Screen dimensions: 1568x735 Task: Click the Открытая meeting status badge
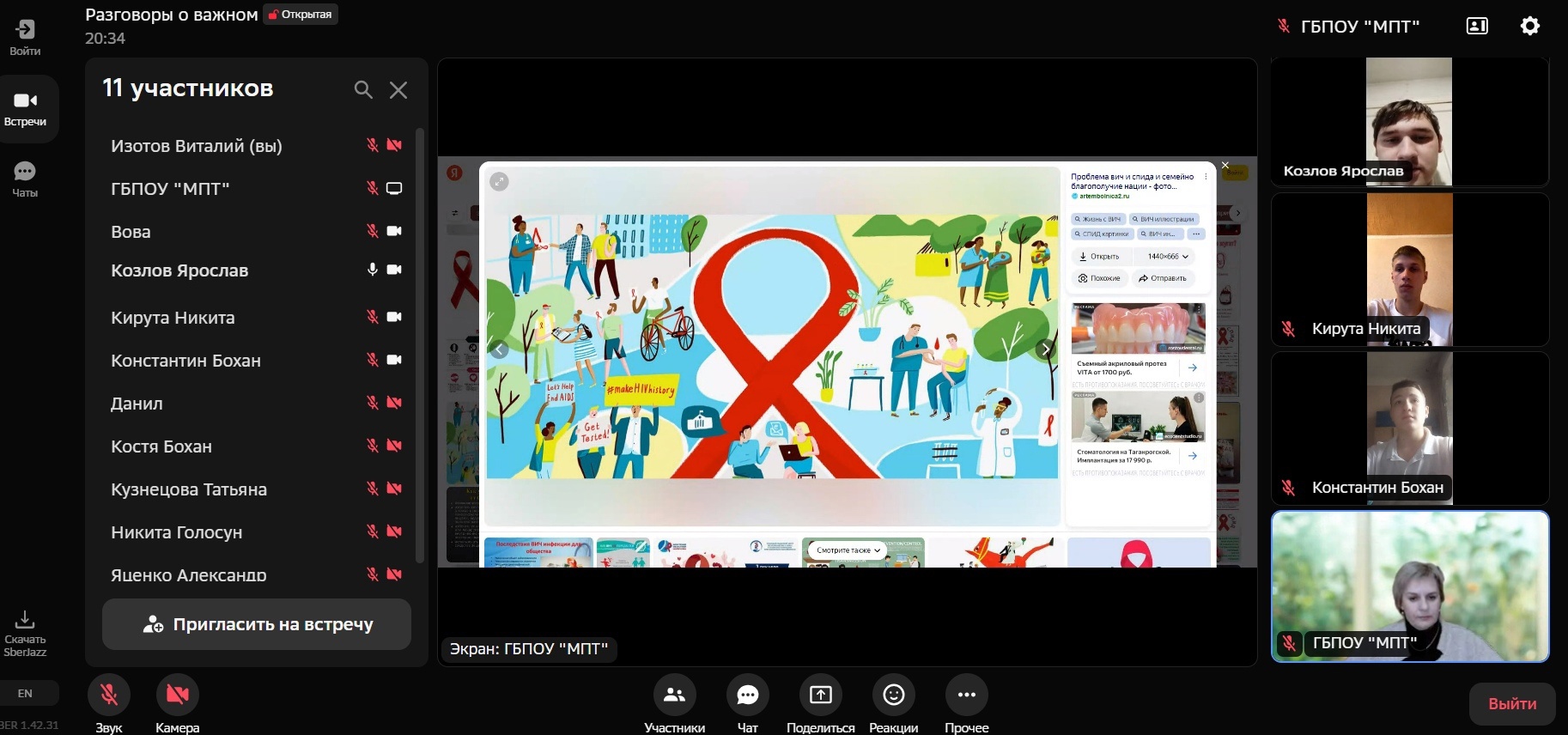point(301,15)
